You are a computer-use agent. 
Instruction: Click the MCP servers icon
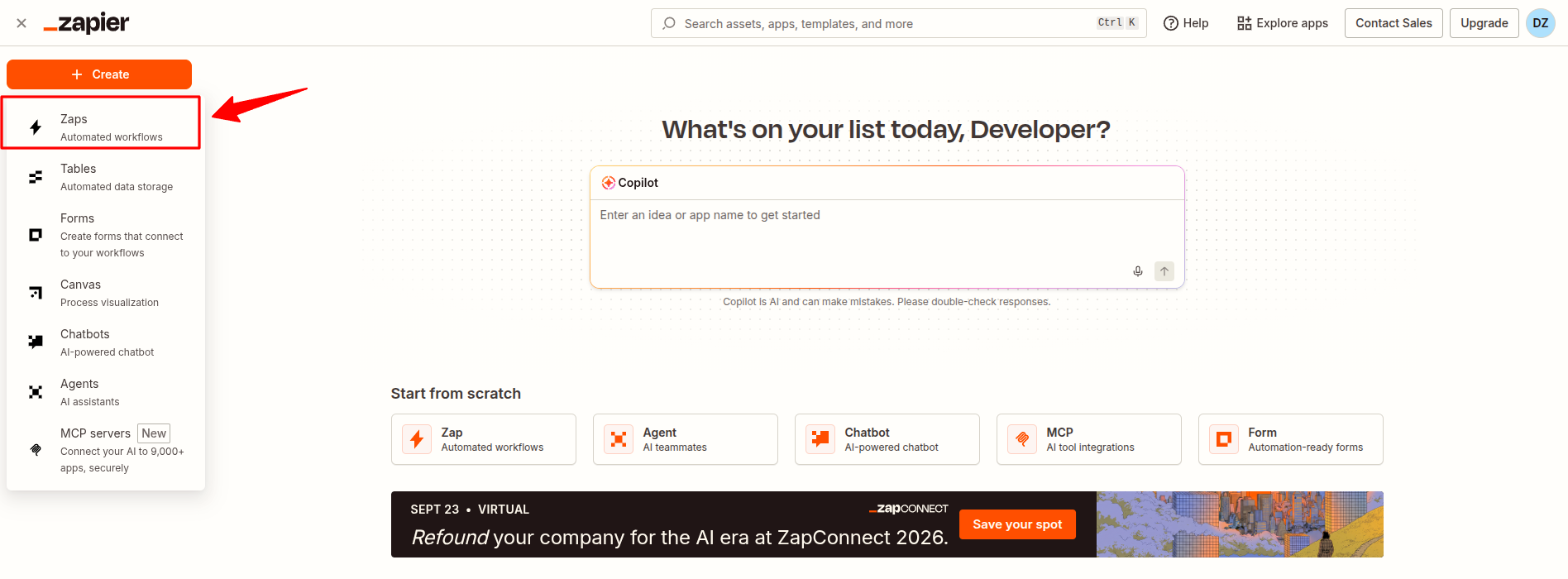pyautogui.click(x=36, y=450)
